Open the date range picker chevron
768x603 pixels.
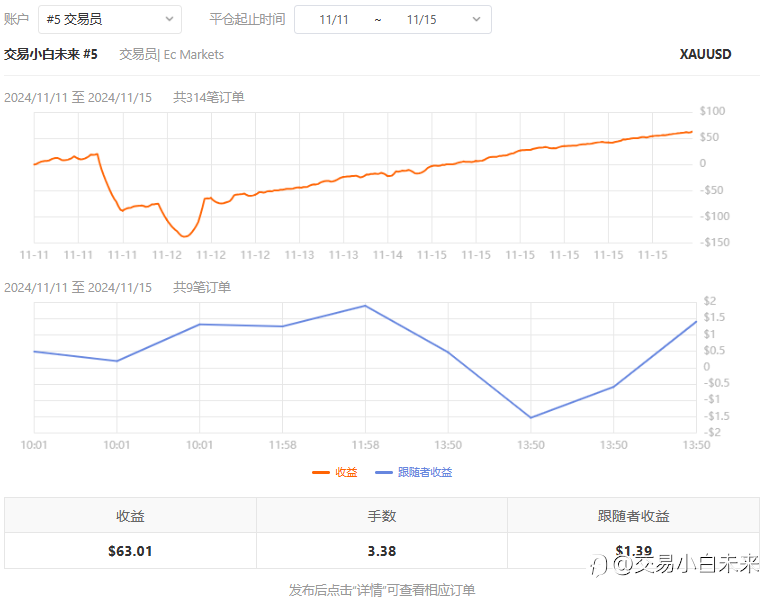point(476,20)
